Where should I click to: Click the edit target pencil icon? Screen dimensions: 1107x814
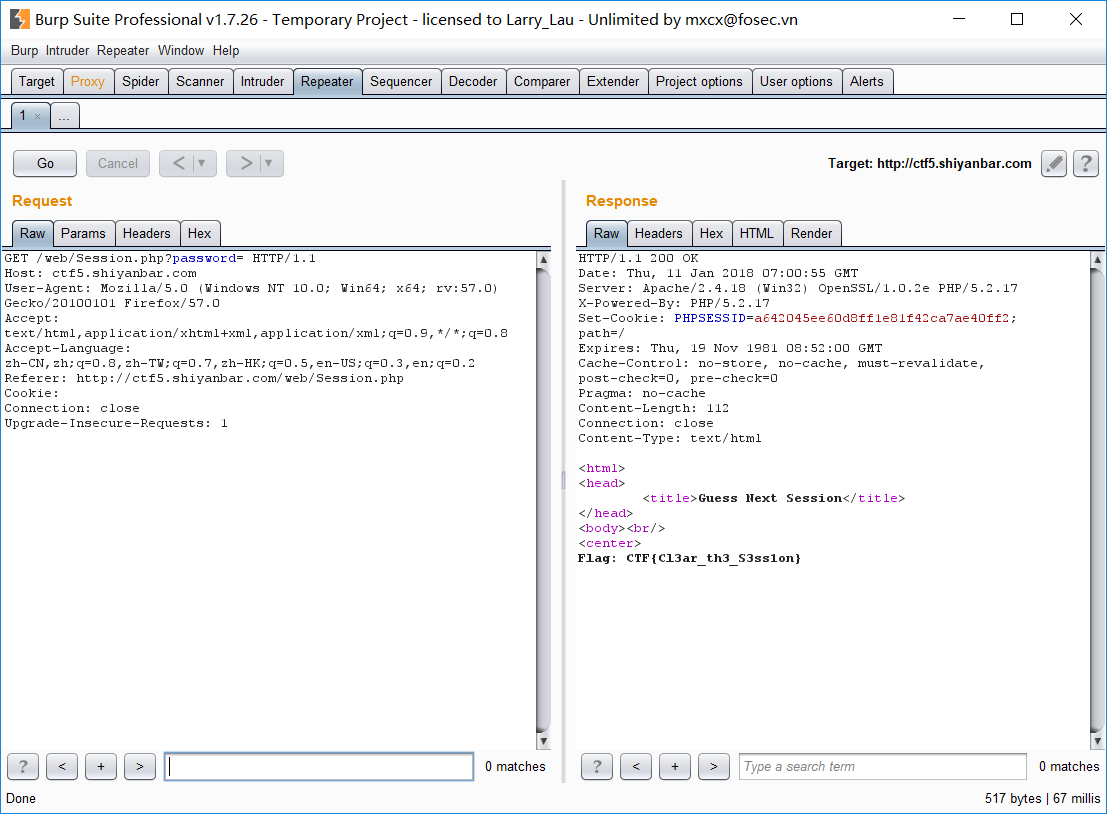1054,164
